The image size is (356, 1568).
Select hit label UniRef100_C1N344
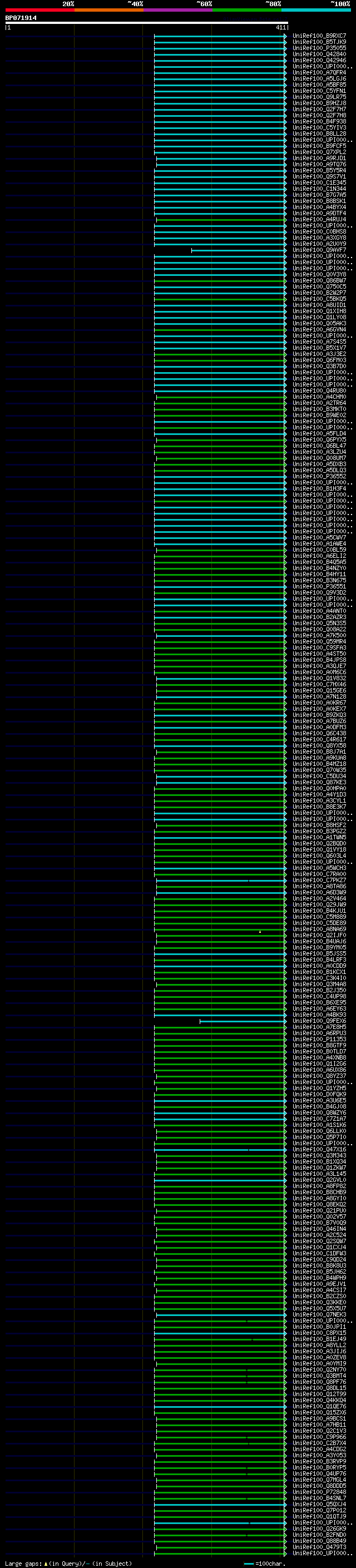[x=319, y=189]
